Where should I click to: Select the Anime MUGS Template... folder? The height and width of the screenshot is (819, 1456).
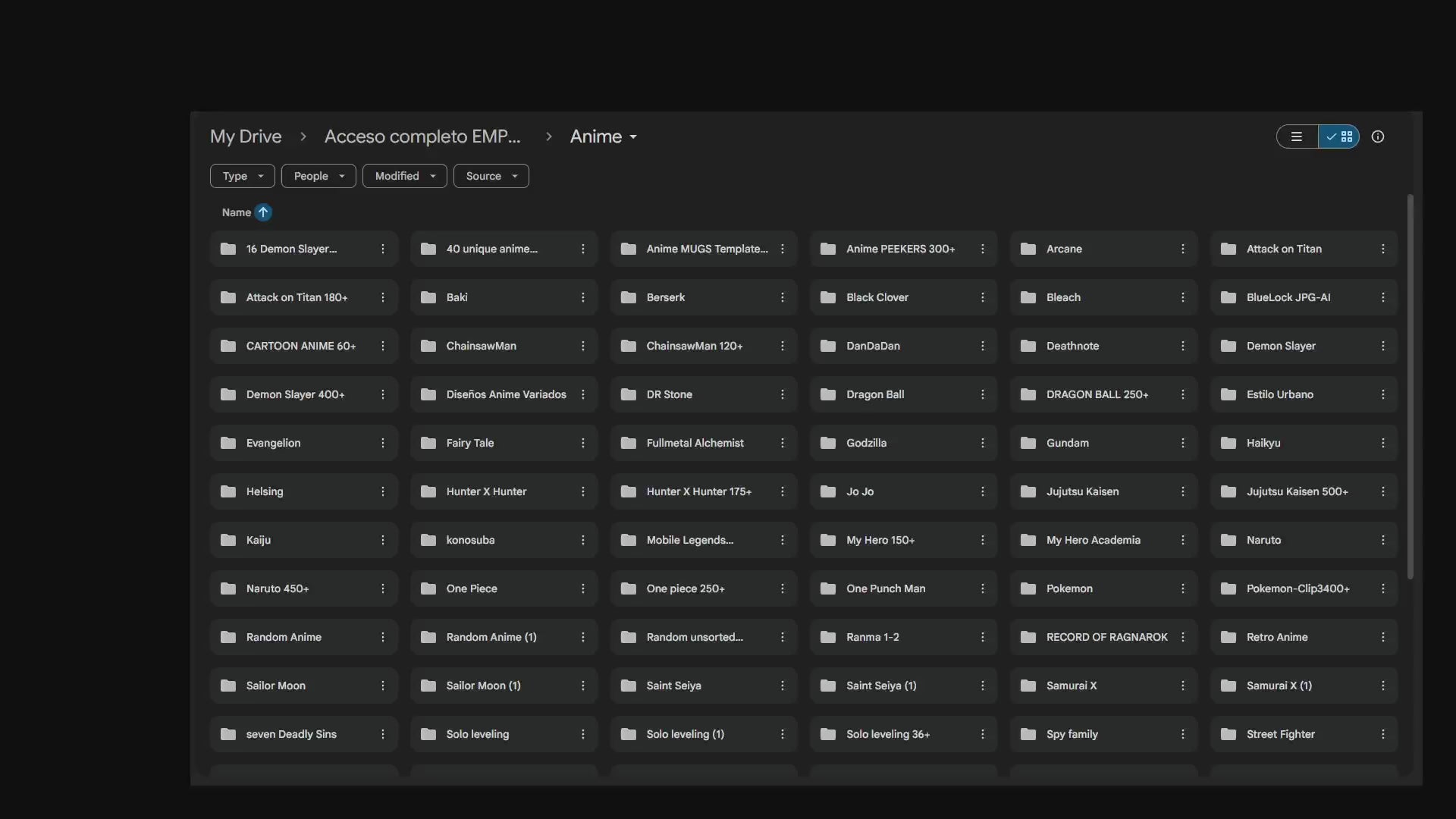click(704, 249)
